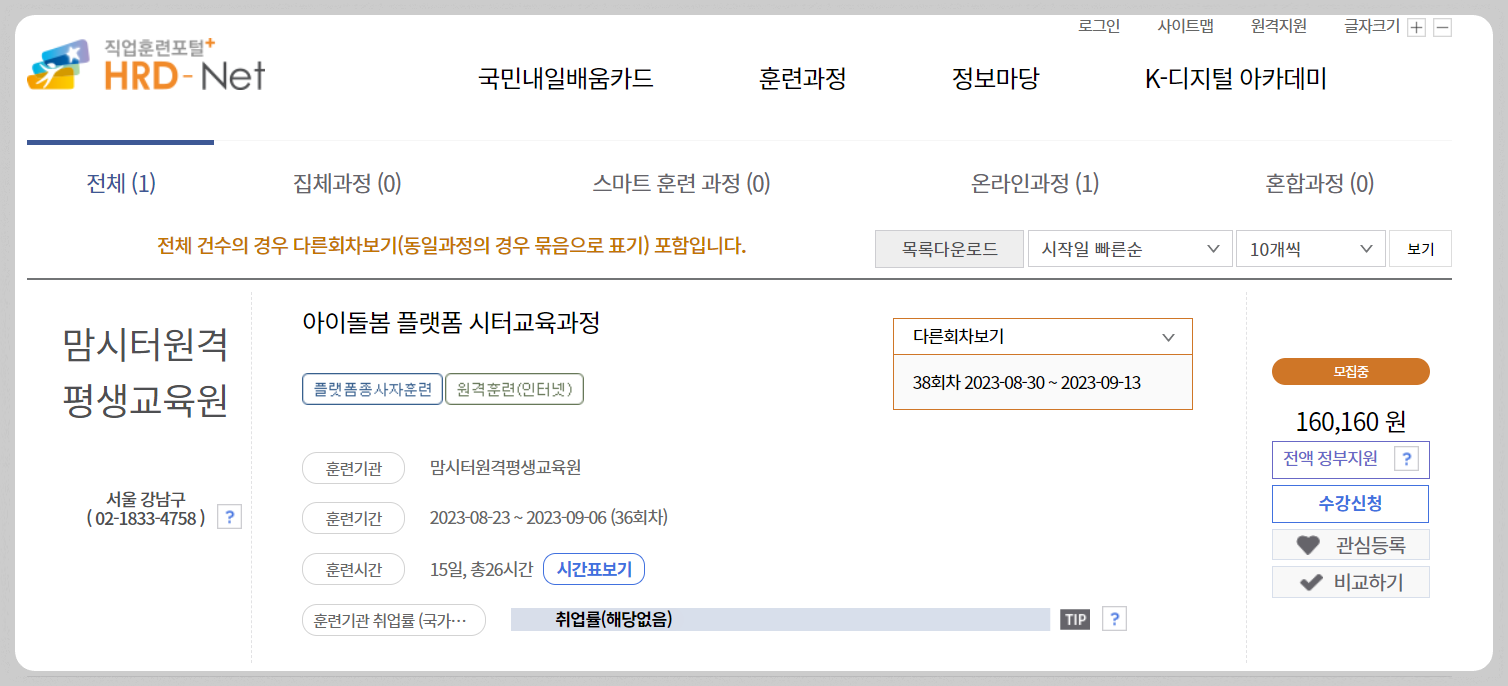Click the 훈련기관 취업률 label

(x=393, y=620)
